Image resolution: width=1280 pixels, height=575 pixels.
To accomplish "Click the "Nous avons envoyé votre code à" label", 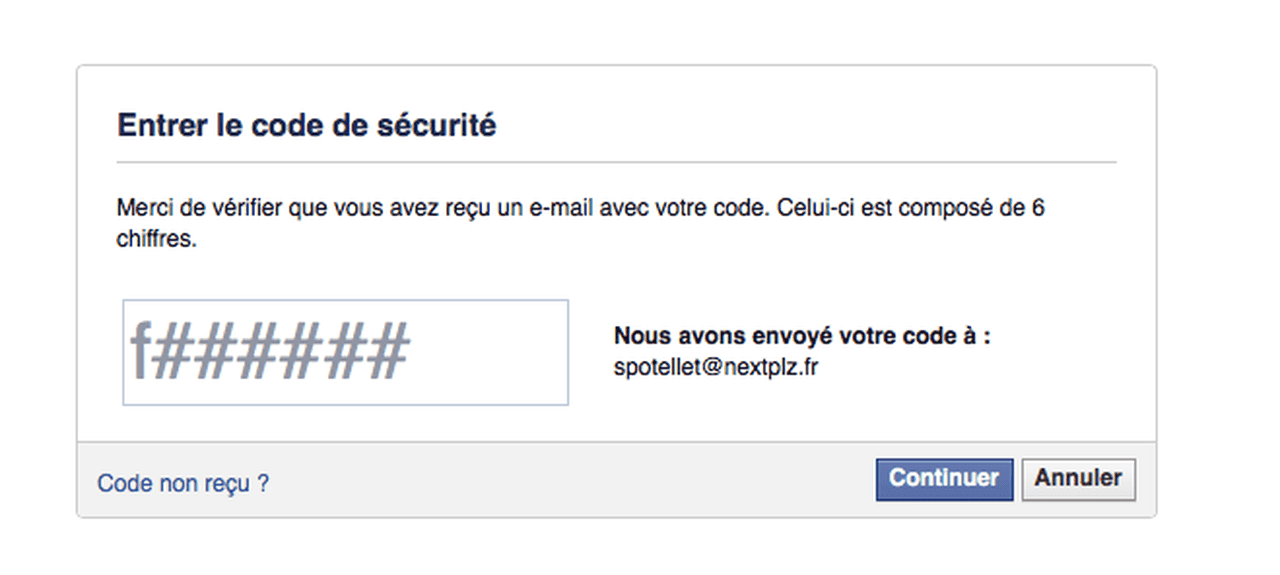I will pyautogui.click(x=801, y=336).
